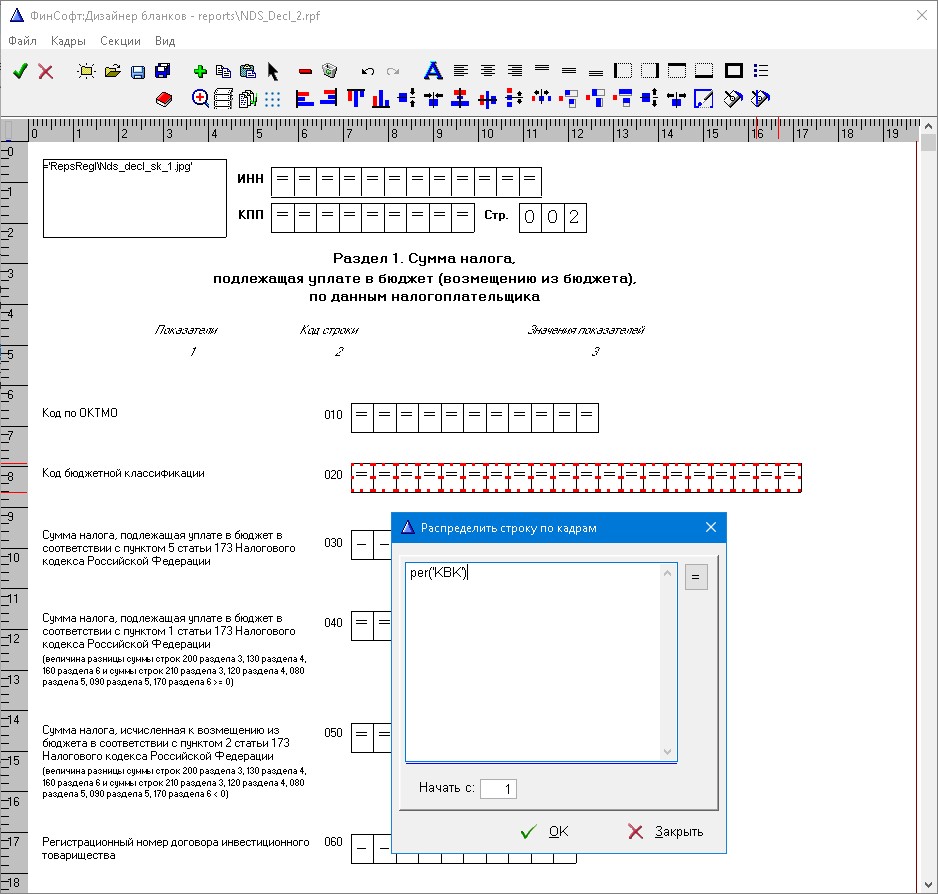Click the Начать с number field
The width and height of the screenshot is (938, 894).
click(498, 789)
